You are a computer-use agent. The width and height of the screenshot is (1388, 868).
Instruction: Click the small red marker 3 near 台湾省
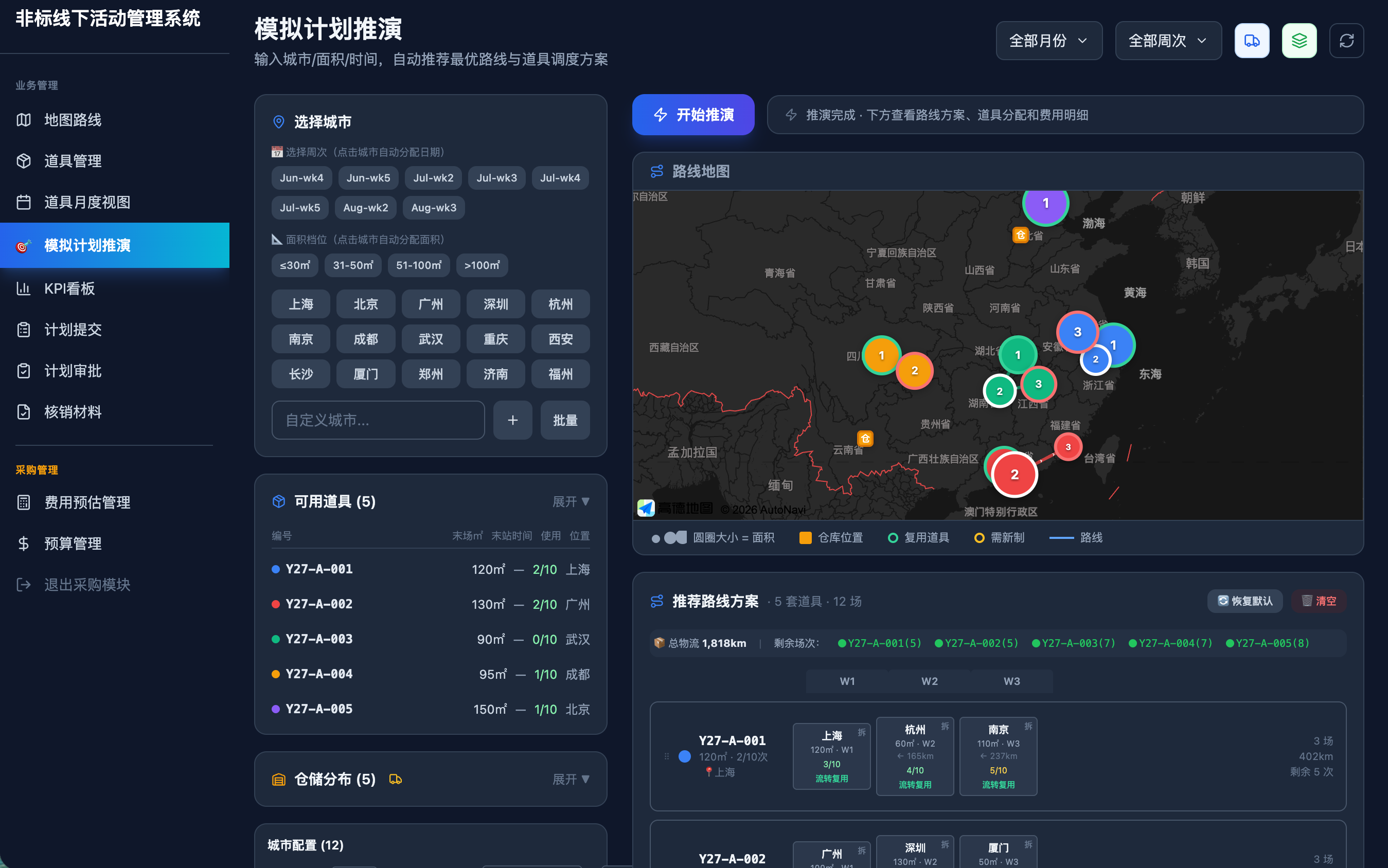(1067, 447)
